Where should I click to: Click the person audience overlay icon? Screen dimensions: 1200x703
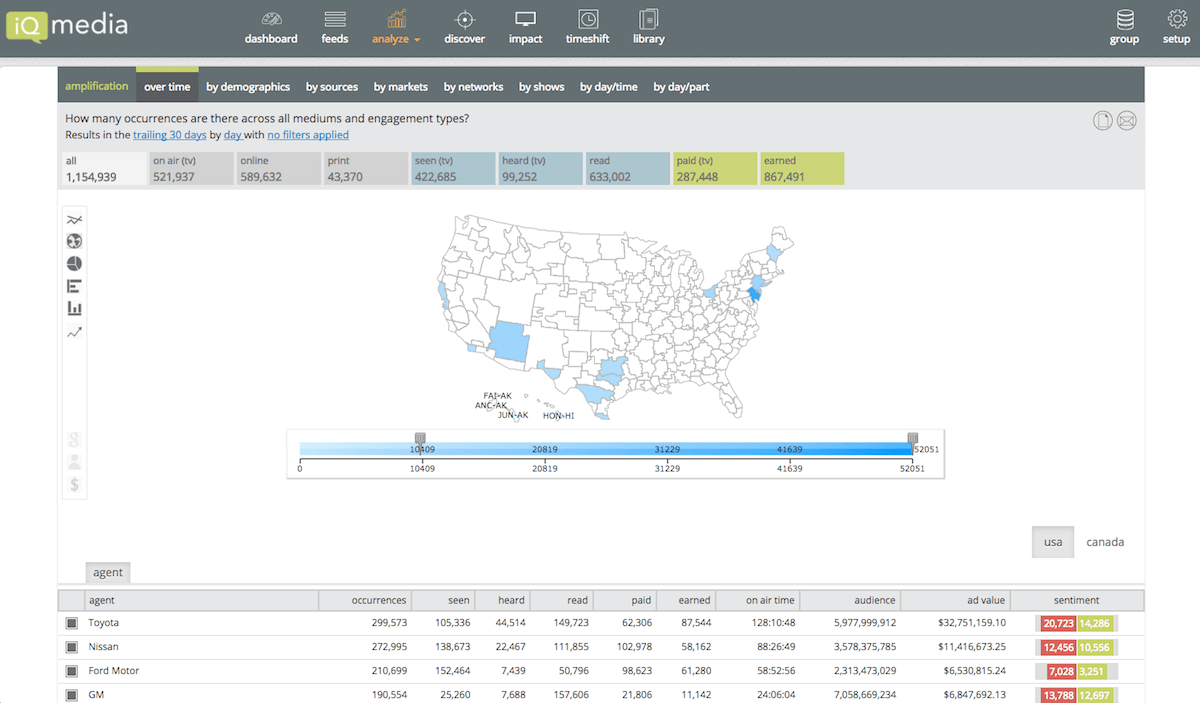74,462
